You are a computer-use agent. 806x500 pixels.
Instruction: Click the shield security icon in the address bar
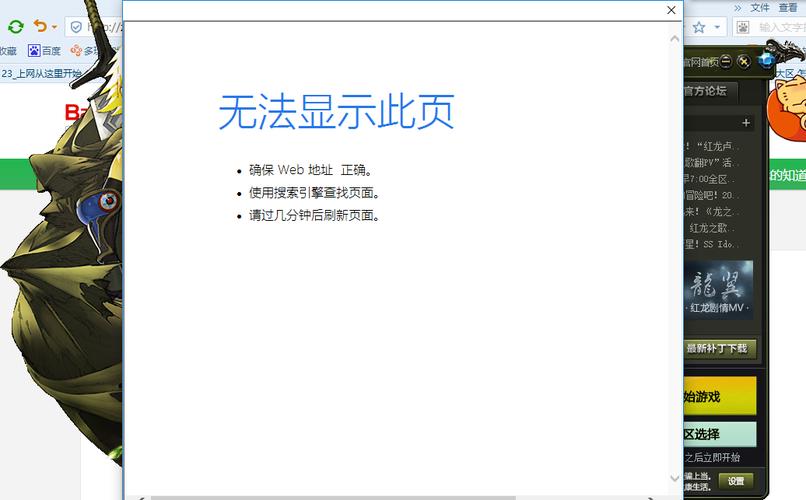(x=76, y=27)
